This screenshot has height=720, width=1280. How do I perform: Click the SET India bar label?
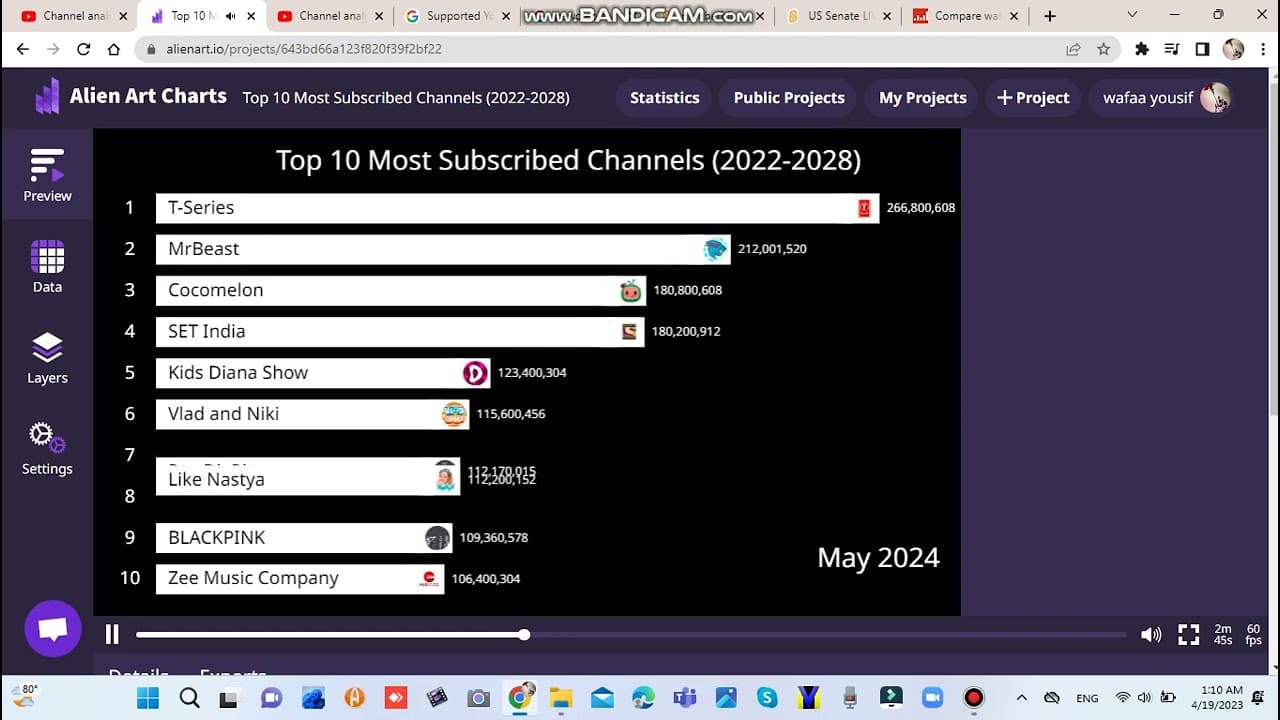tap(206, 331)
